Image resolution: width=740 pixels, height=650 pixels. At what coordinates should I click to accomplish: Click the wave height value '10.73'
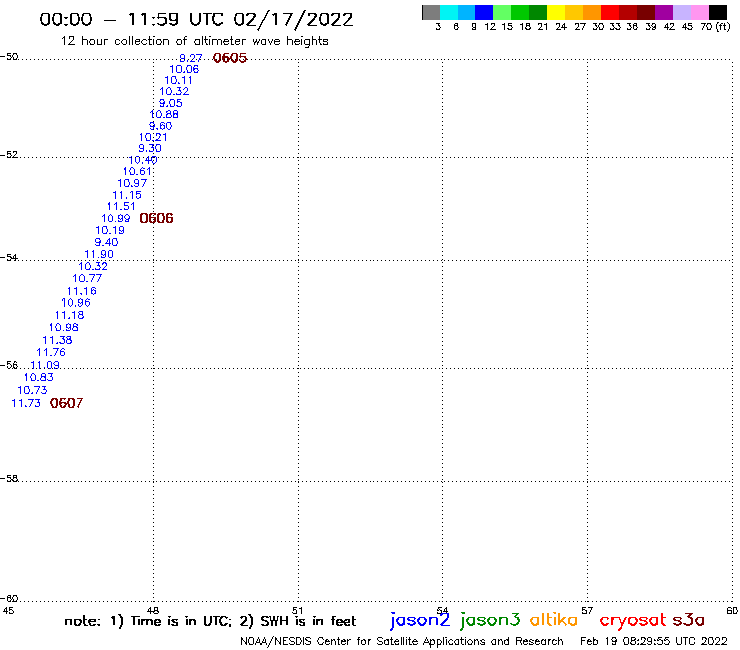click(x=32, y=390)
